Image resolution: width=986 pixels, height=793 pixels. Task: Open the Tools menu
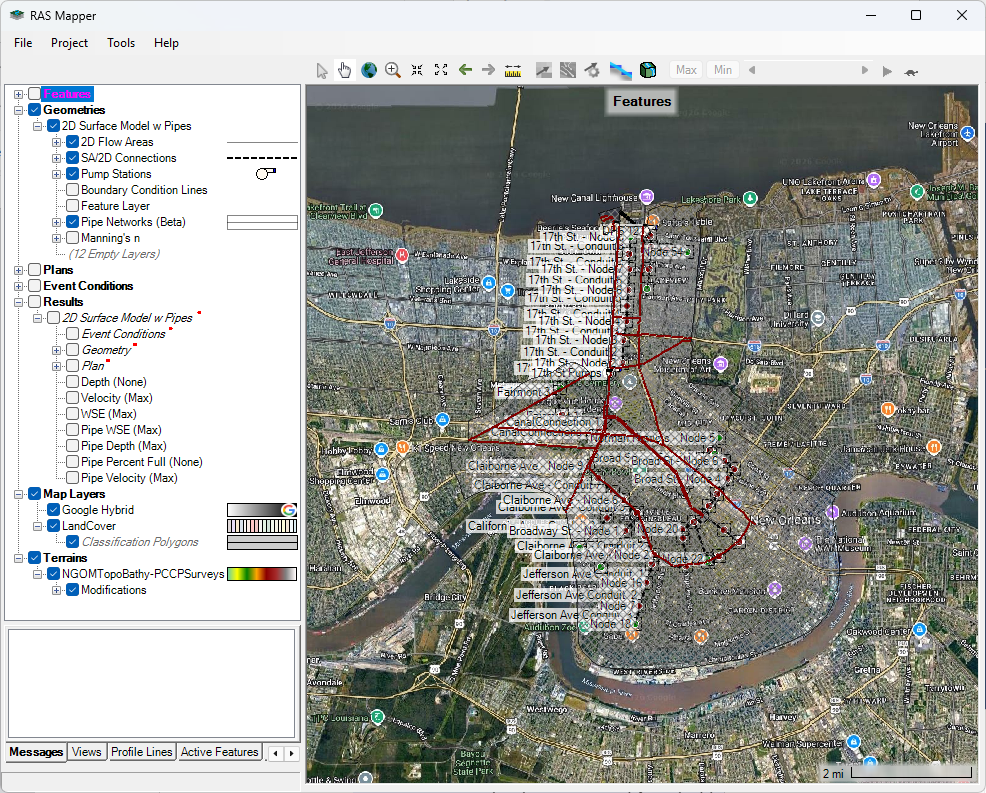tap(121, 43)
